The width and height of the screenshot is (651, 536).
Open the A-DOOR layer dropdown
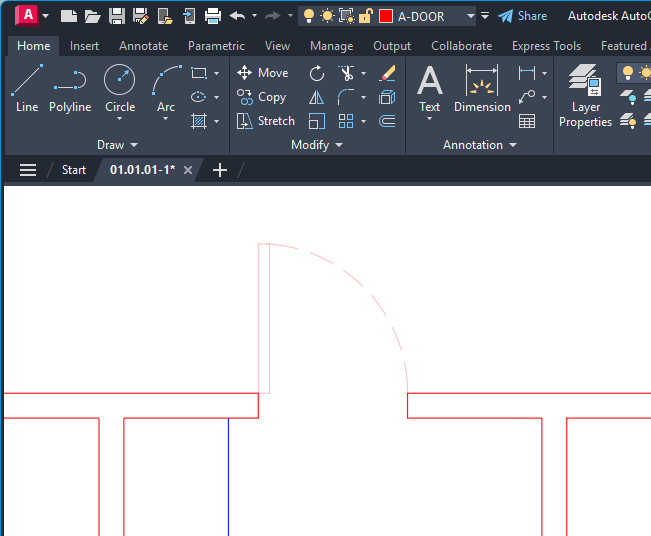pyautogui.click(x=471, y=16)
